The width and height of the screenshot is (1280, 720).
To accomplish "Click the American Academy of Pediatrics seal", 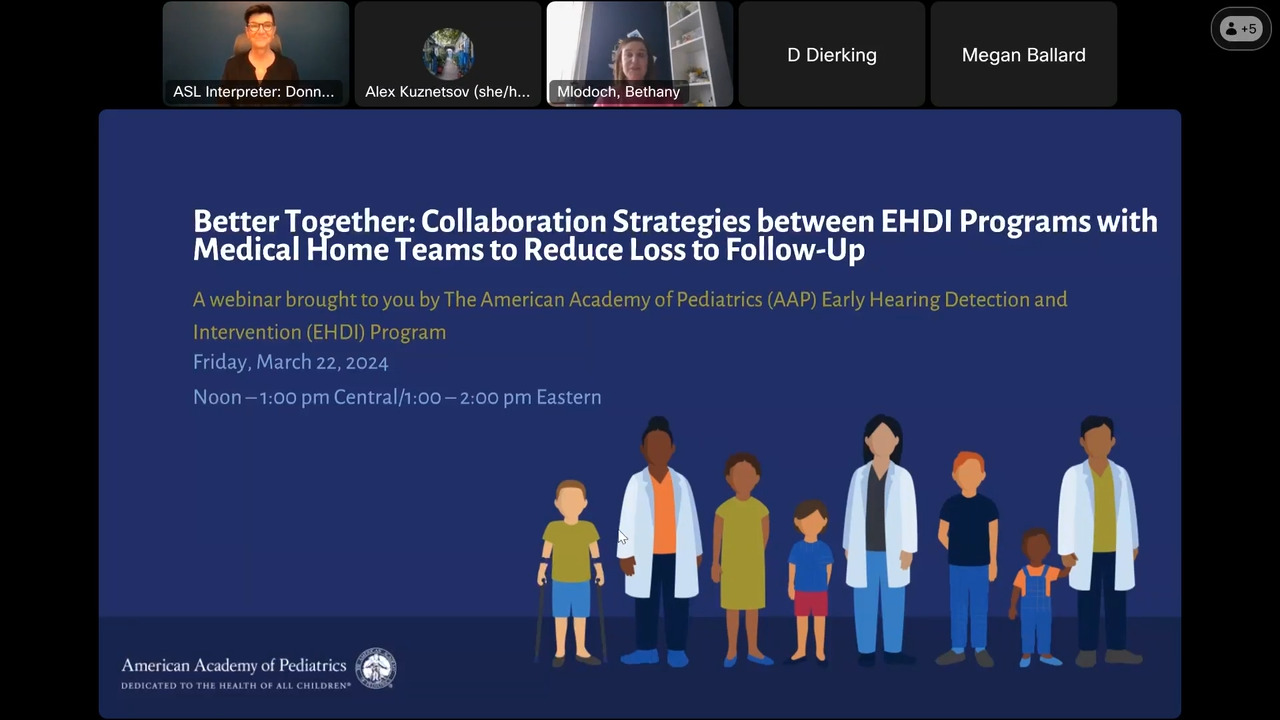I will 376,669.
